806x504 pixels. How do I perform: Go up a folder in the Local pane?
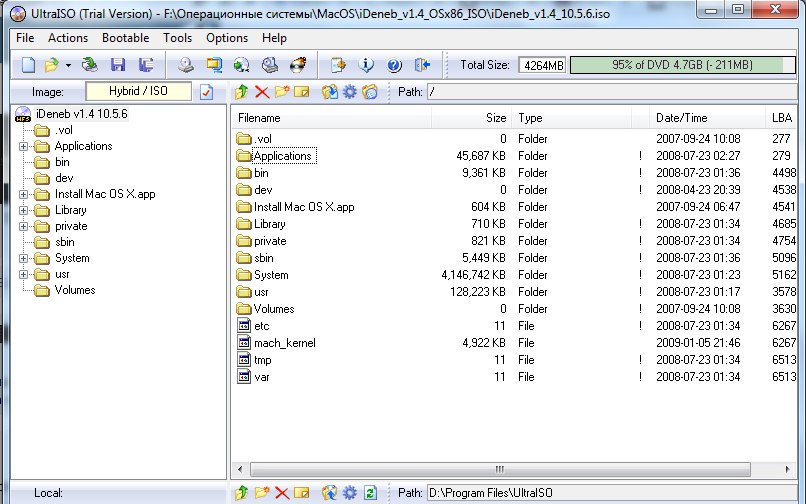(x=242, y=493)
